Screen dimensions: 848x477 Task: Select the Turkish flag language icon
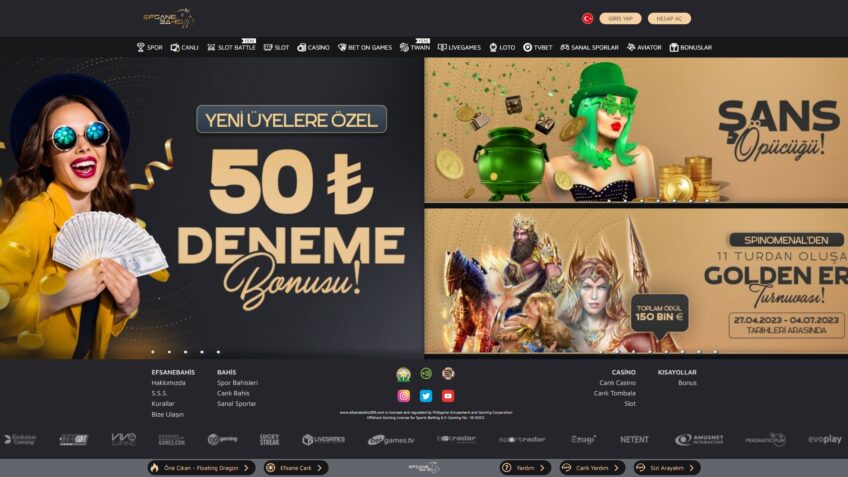coord(587,18)
